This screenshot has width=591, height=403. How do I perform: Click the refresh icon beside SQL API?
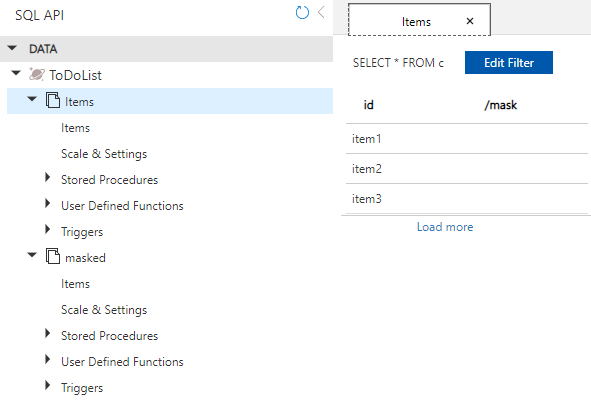[x=302, y=13]
